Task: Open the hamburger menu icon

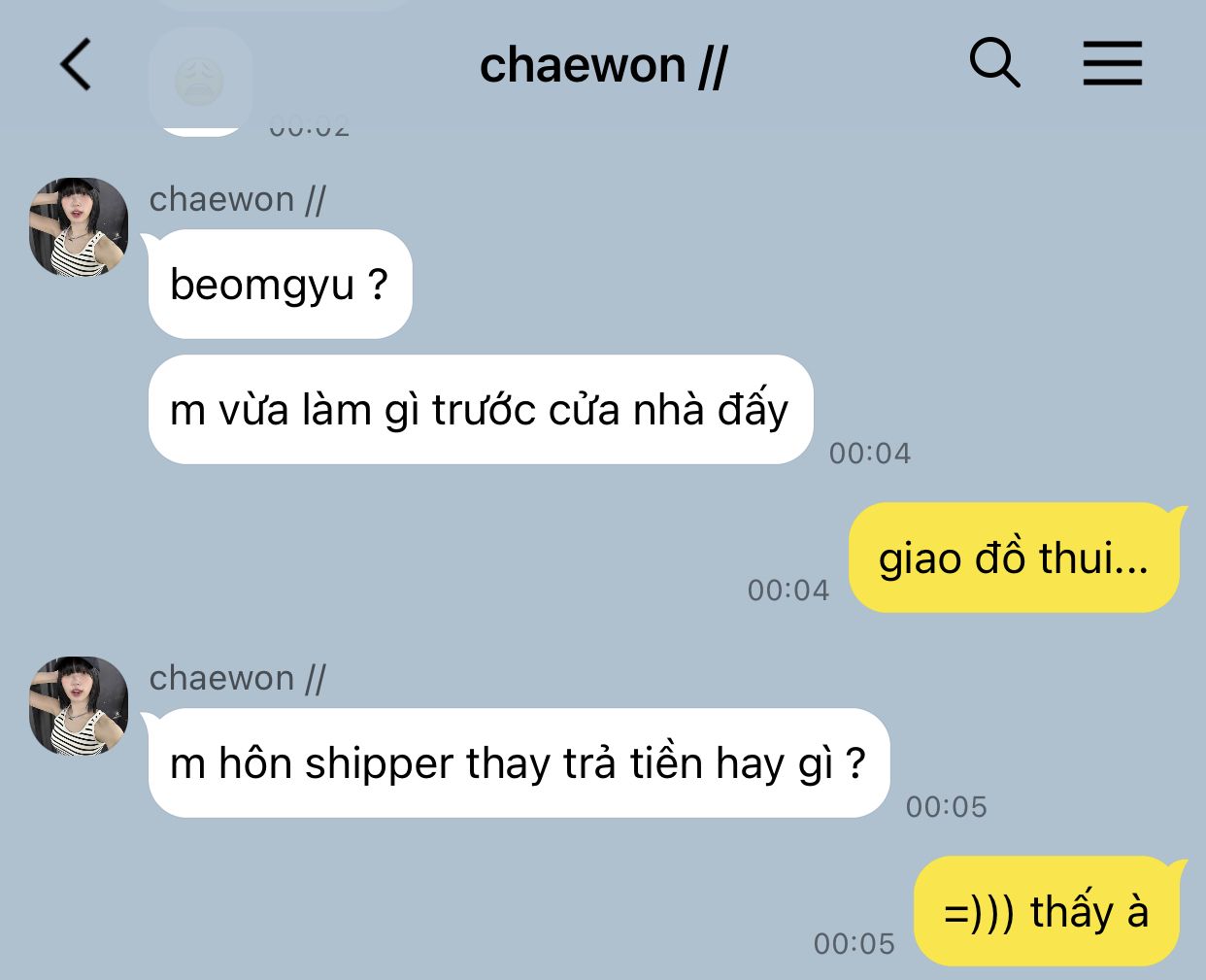Action: (1113, 63)
